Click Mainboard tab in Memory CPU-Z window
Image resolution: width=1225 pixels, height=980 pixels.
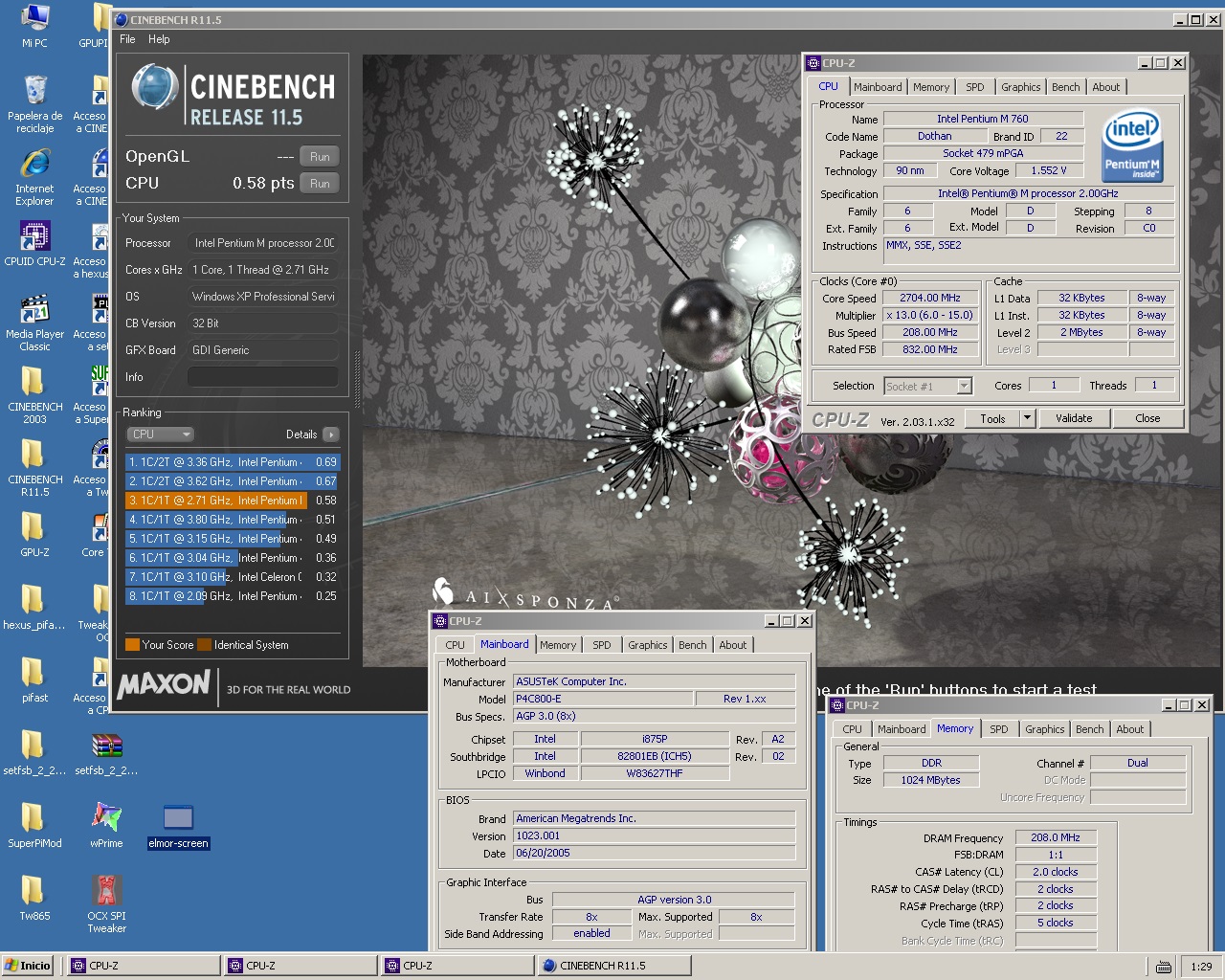click(x=902, y=729)
